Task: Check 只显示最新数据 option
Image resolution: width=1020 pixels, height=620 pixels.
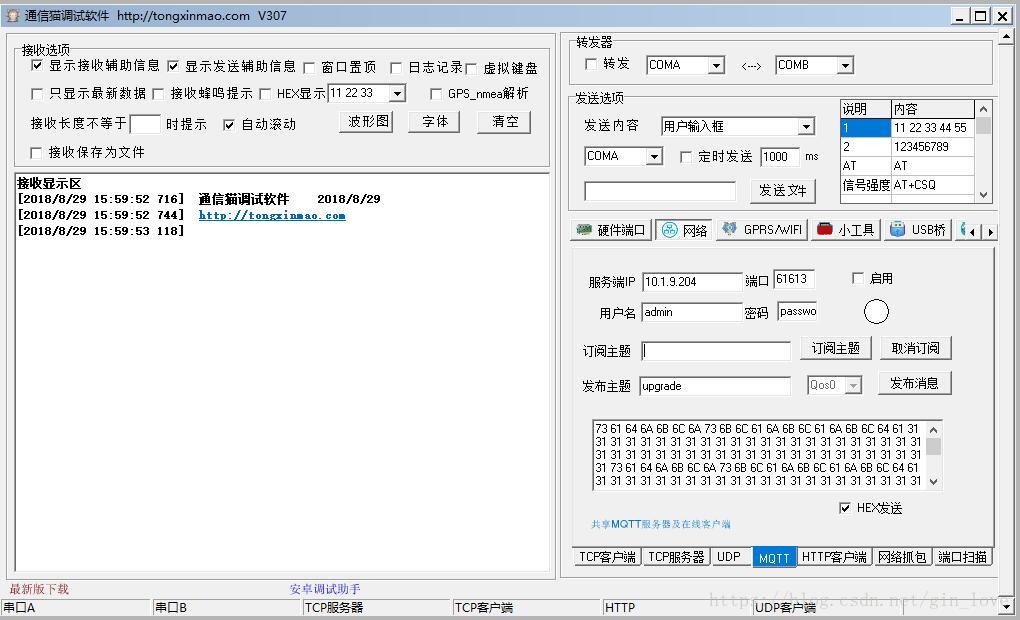Action: pyautogui.click(x=37, y=94)
